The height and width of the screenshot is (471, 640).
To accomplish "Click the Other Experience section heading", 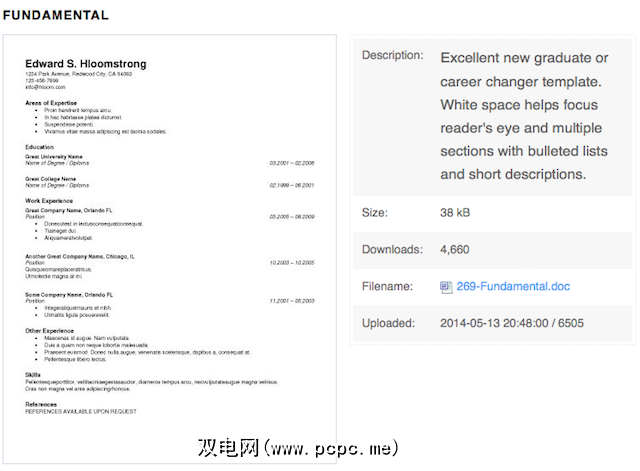I will click(52, 331).
